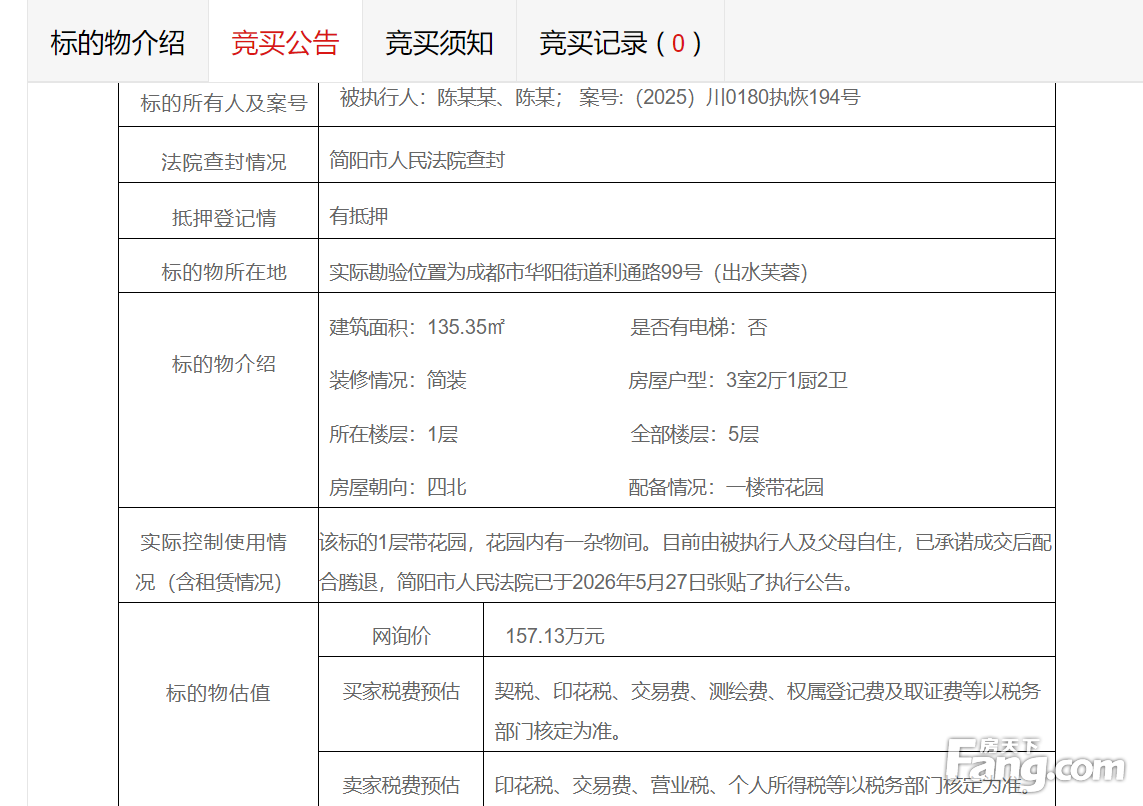The width and height of the screenshot is (1143, 806).
Task: Click the 标的所有人及案号 row label
Action: click(x=224, y=103)
